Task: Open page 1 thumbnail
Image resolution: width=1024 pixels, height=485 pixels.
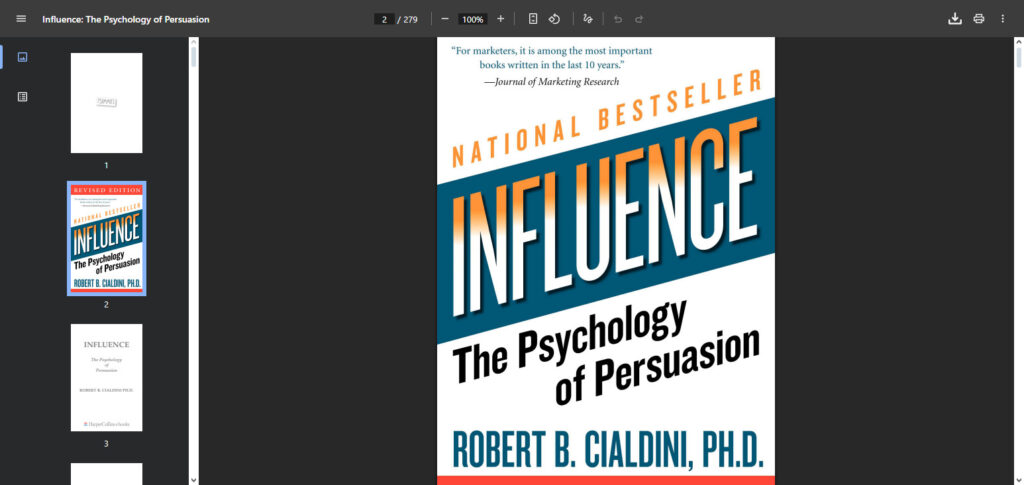Action: [106, 103]
